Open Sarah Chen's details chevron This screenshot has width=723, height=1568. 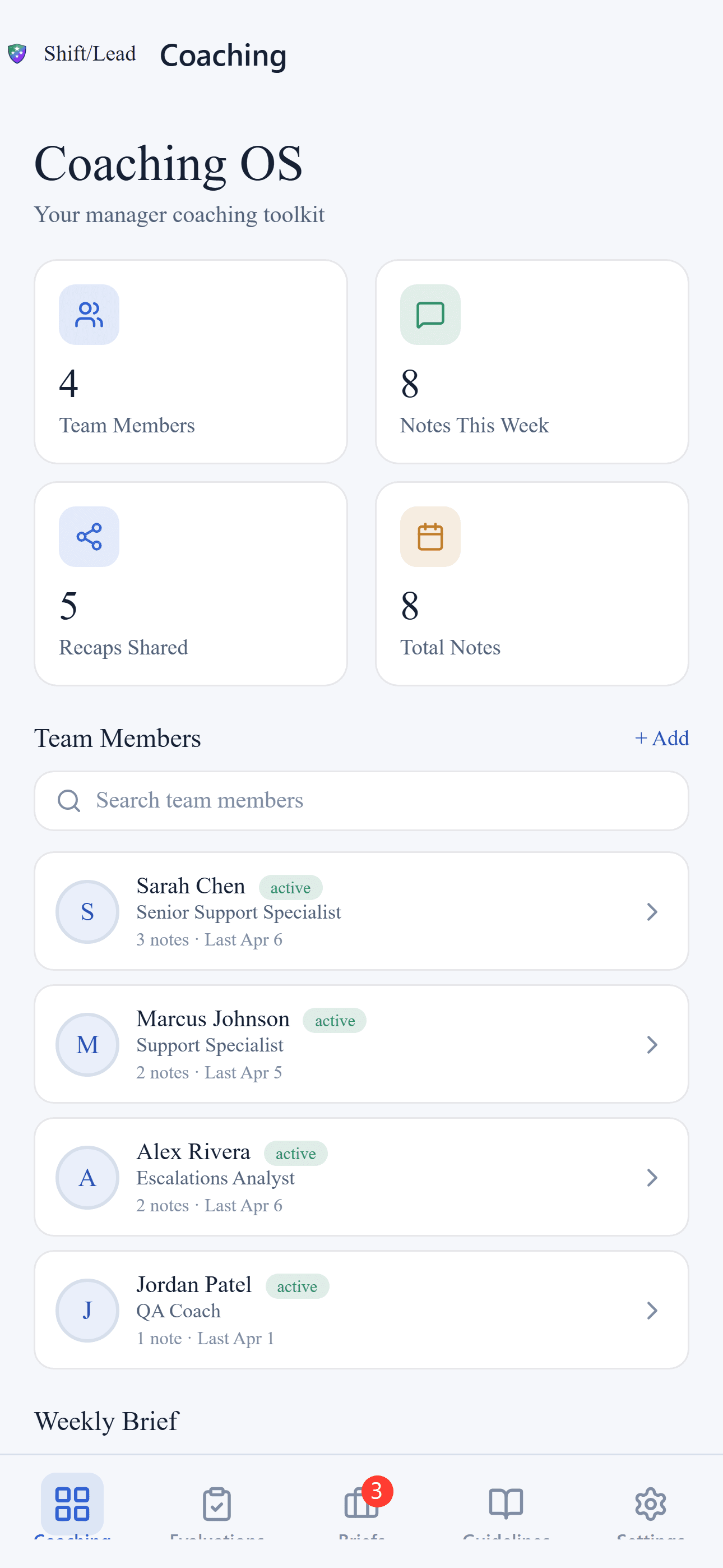pyautogui.click(x=652, y=912)
